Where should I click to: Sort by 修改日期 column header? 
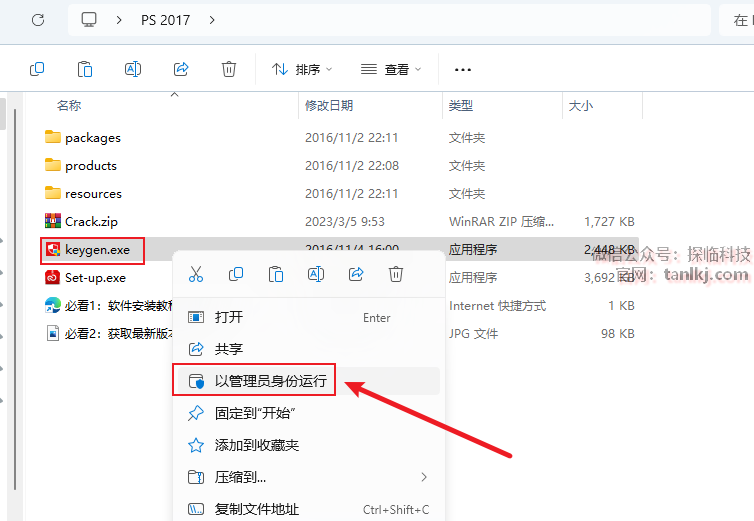(x=329, y=105)
